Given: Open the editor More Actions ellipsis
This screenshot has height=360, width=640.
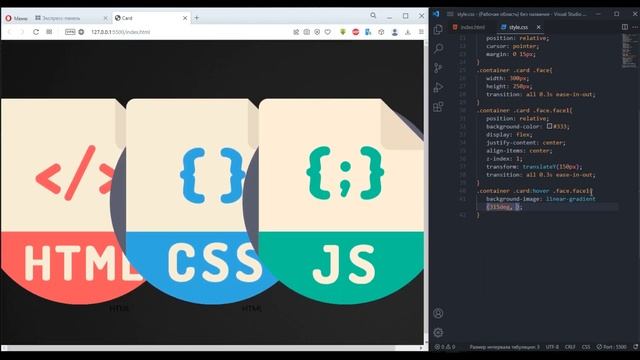Looking at the screenshot, I should (x=635, y=27).
